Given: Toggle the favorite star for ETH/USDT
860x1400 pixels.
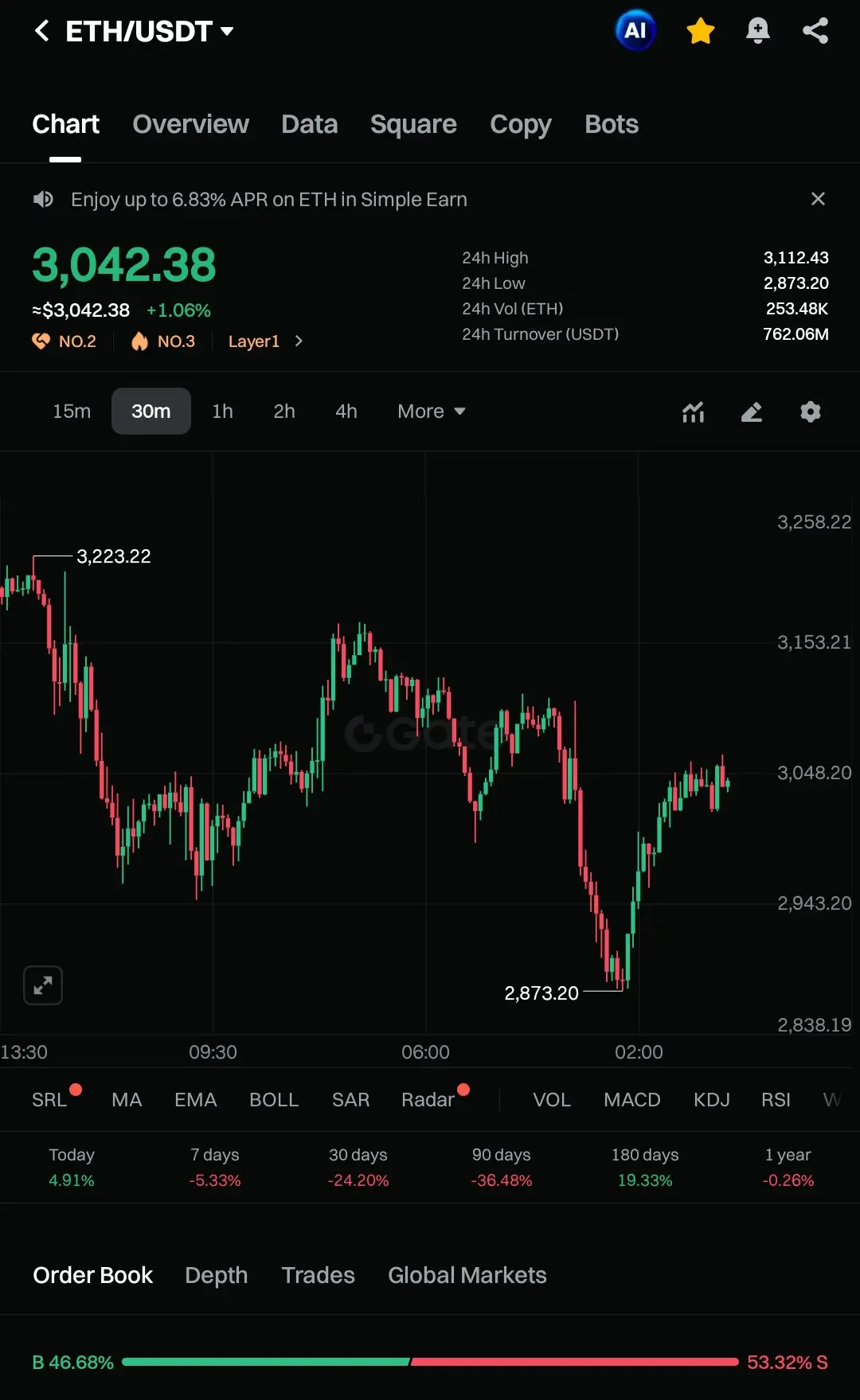Looking at the screenshot, I should tap(700, 31).
